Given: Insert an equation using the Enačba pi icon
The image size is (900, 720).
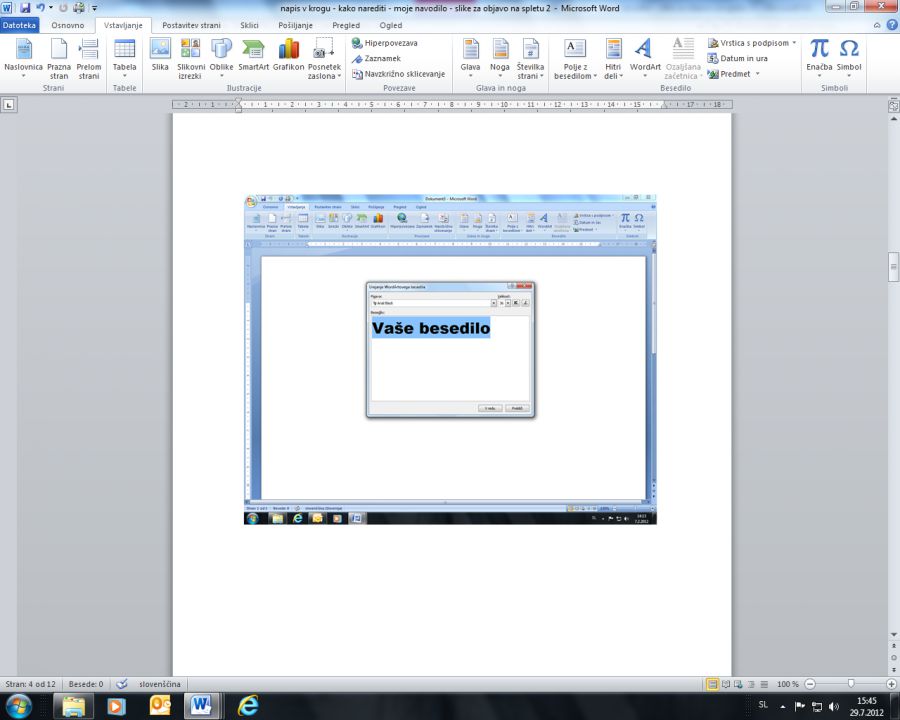Looking at the screenshot, I should [x=819, y=59].
